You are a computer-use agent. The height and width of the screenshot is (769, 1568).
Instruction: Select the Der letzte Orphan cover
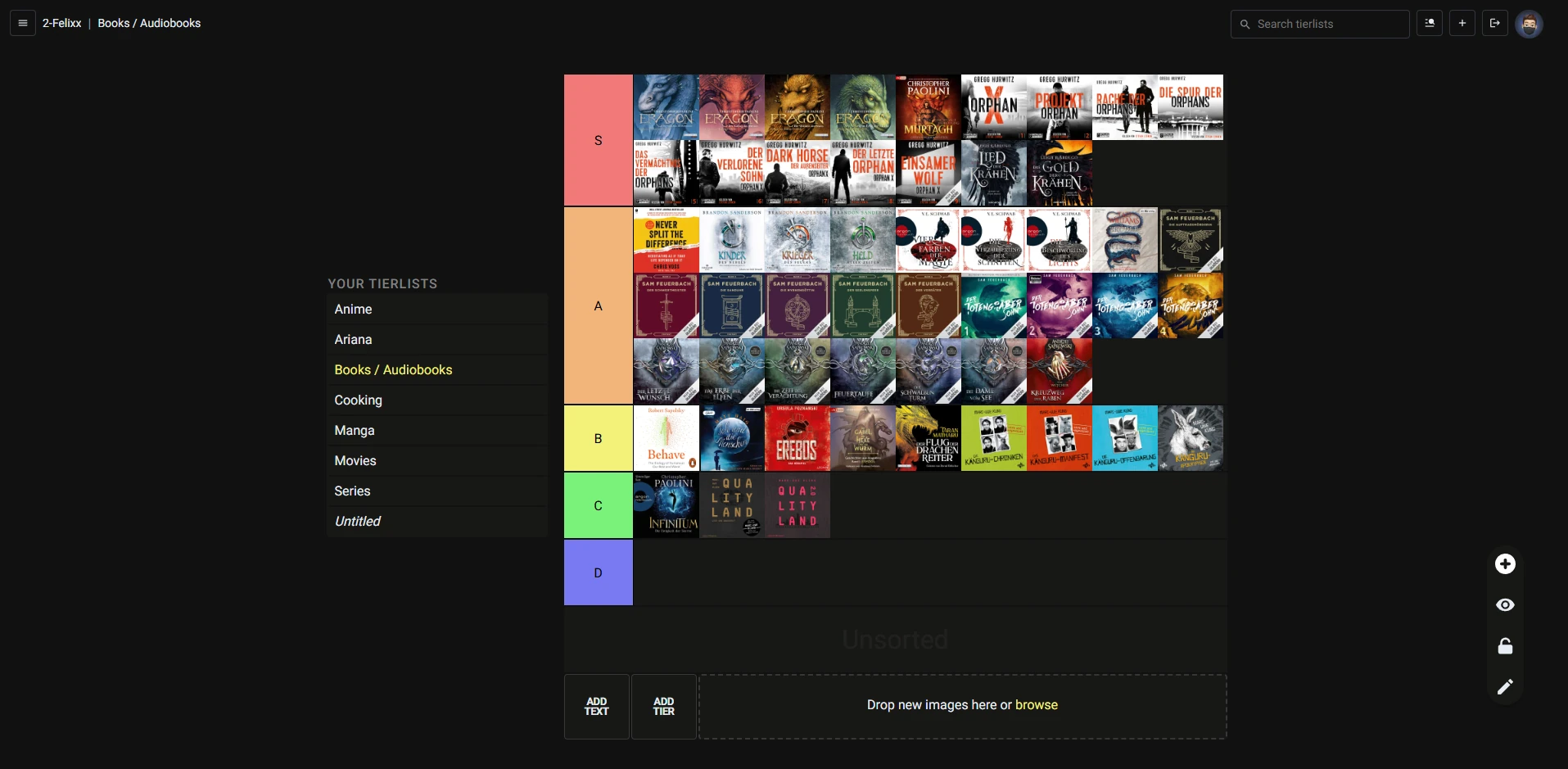coord(863,173)
